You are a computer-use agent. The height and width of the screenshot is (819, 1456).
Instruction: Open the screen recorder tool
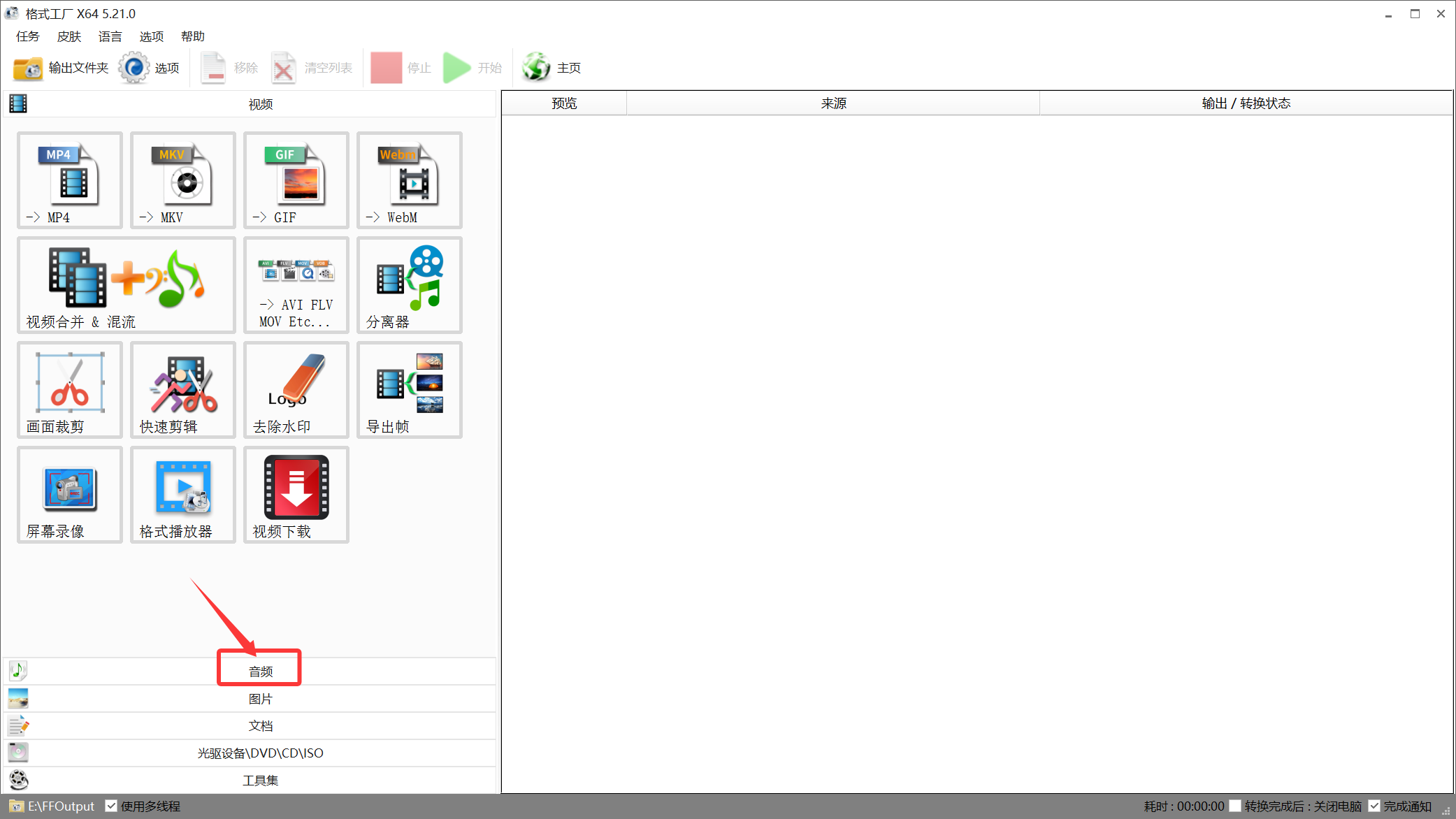point(69,495)
